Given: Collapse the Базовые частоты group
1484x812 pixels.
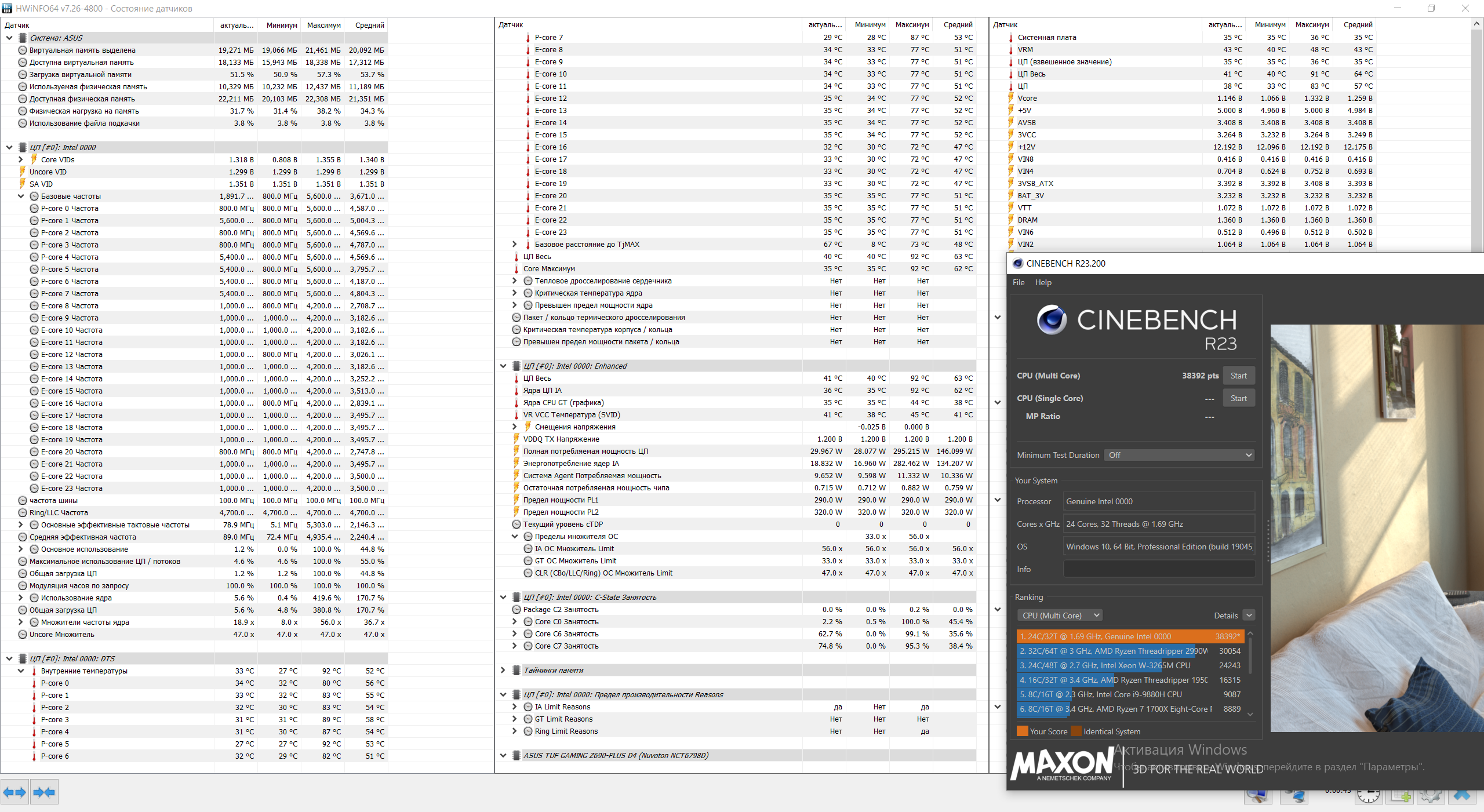Looking at the screenshot, I should 21,196.
